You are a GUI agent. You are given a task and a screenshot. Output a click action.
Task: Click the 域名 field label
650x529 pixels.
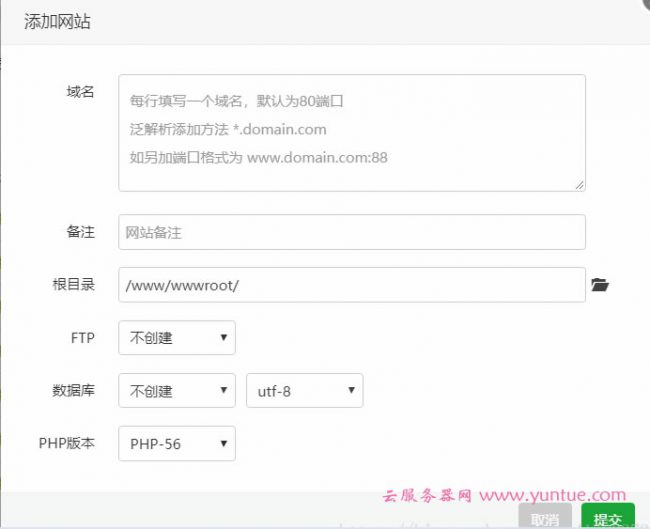pos(80,92)
